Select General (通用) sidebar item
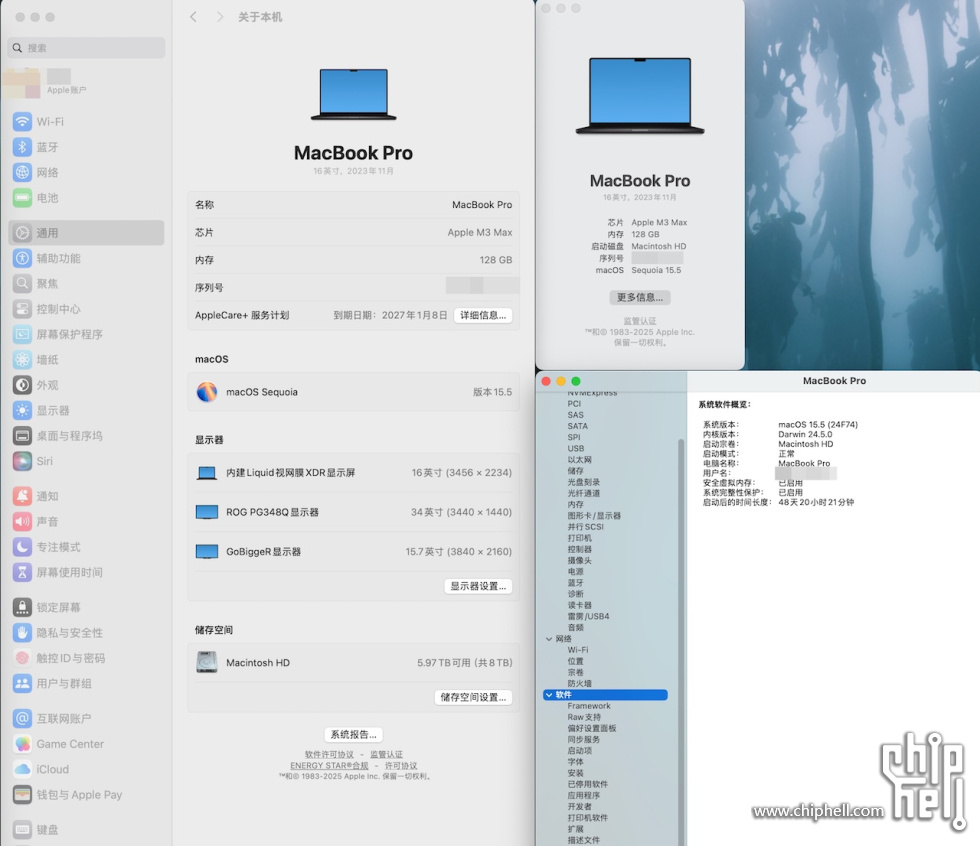This screenshot has height=846, width=980. (86, 232)
